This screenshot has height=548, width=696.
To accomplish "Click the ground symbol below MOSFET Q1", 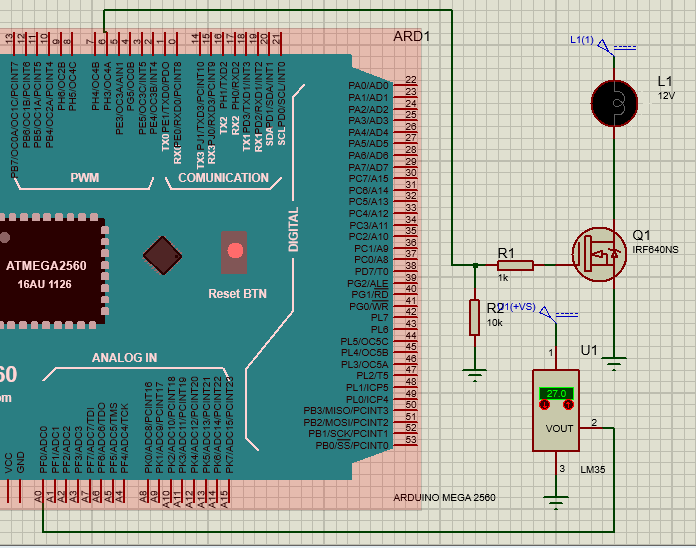I will coord(614,364).
